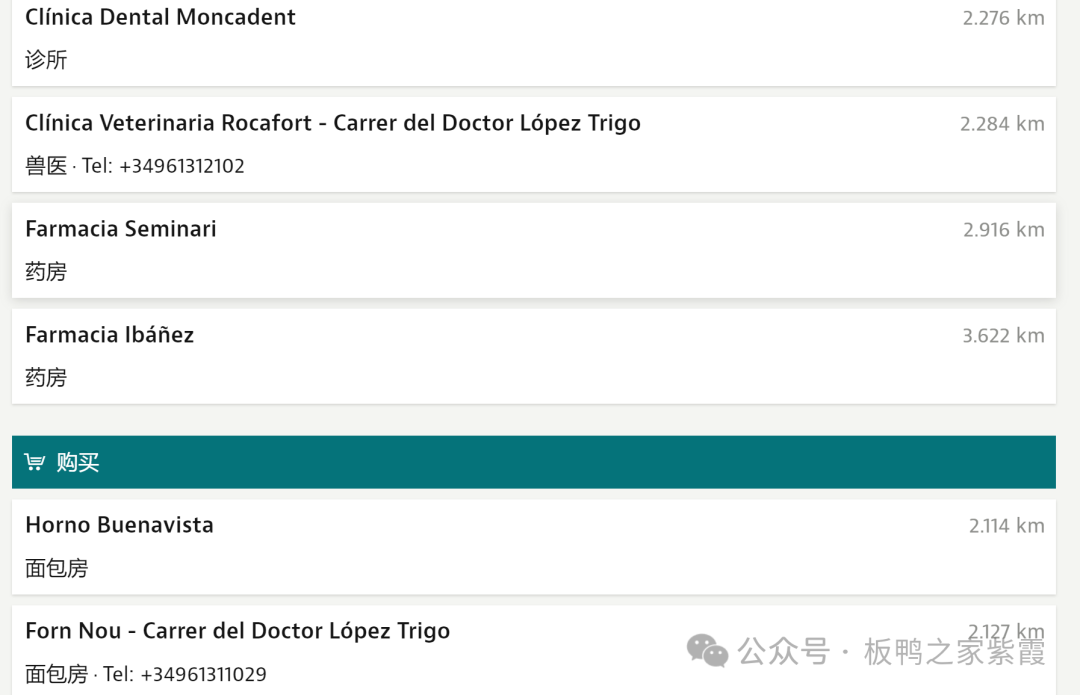This screenshot has width=1080, height=695.
Task: Click the 2.284 km distance label
Action: pos(1002,124)
